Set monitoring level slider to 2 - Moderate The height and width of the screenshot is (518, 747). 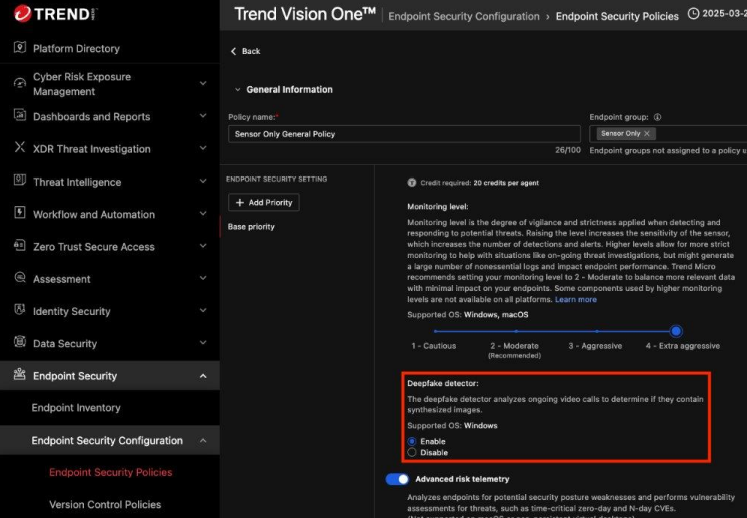click(x=514, y=331)
